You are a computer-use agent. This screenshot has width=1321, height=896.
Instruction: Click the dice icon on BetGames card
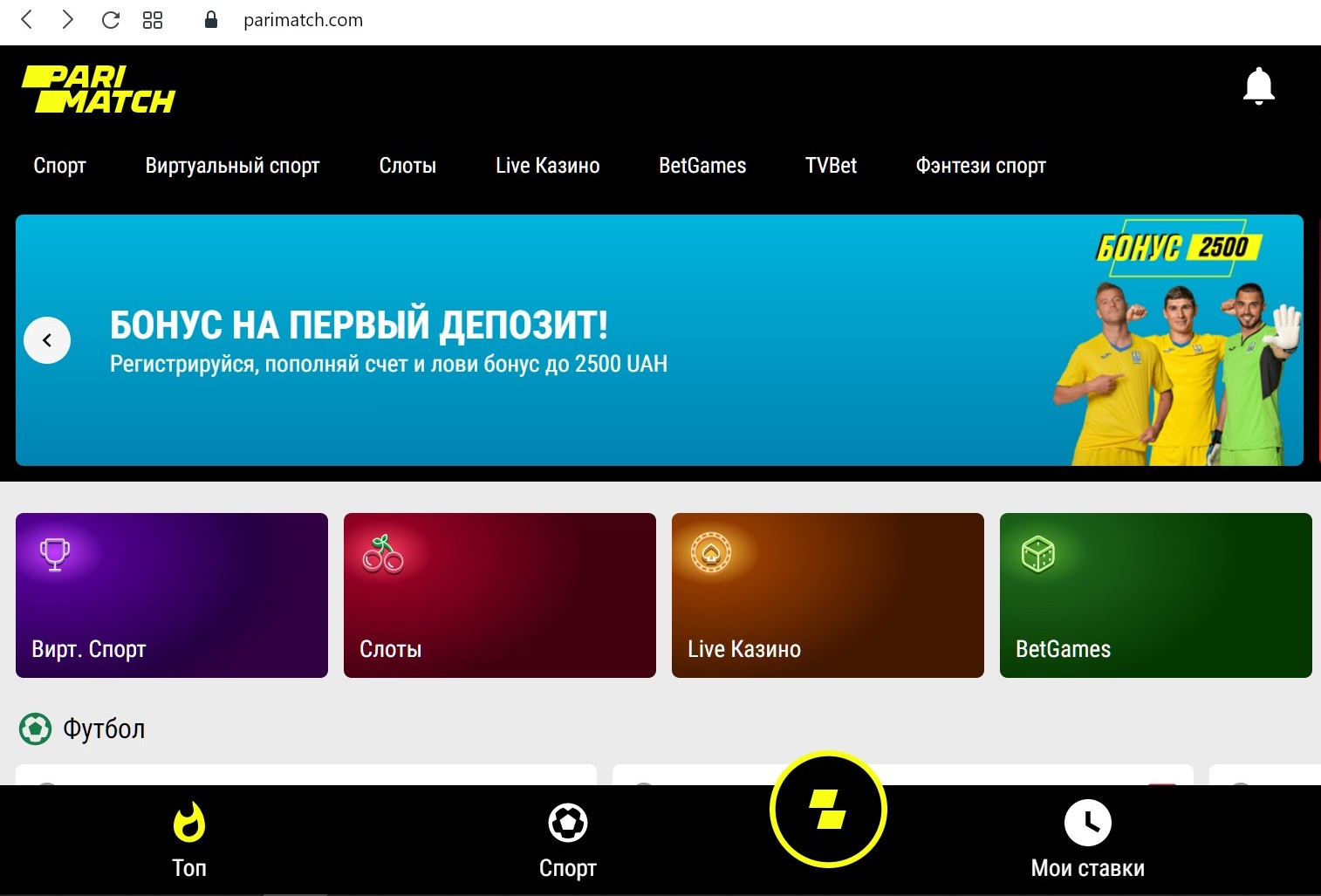coord(1038,554)
